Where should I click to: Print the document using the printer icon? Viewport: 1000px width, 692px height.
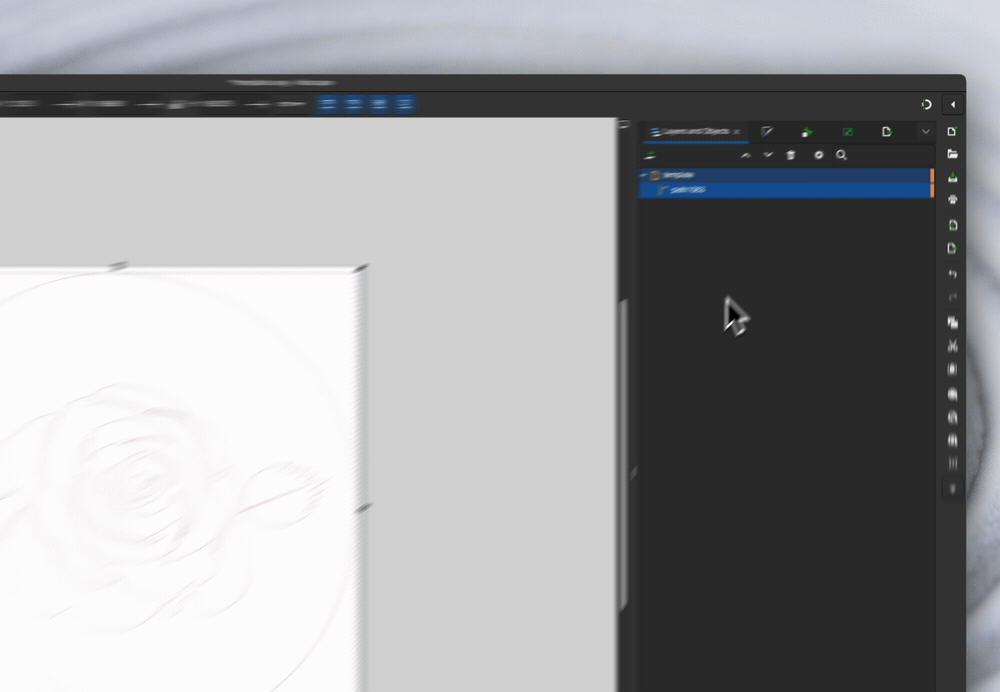click(952, 200)
